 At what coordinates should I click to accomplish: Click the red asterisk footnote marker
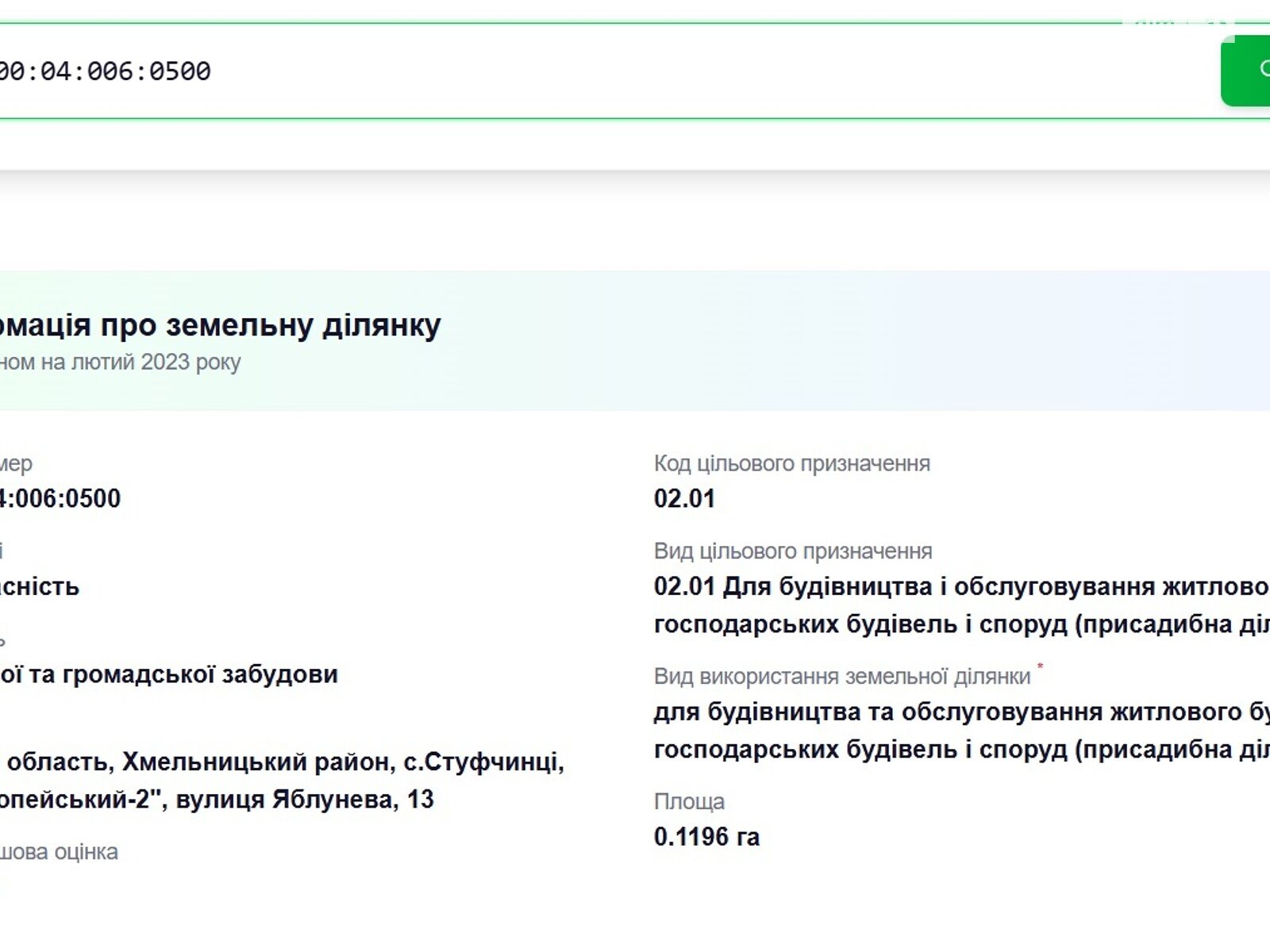(x=1040, y=667)
